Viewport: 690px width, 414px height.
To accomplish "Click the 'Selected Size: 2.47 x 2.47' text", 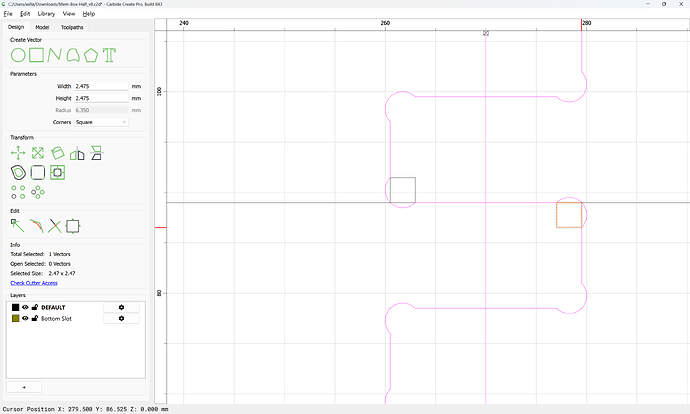I will (43, 273).
